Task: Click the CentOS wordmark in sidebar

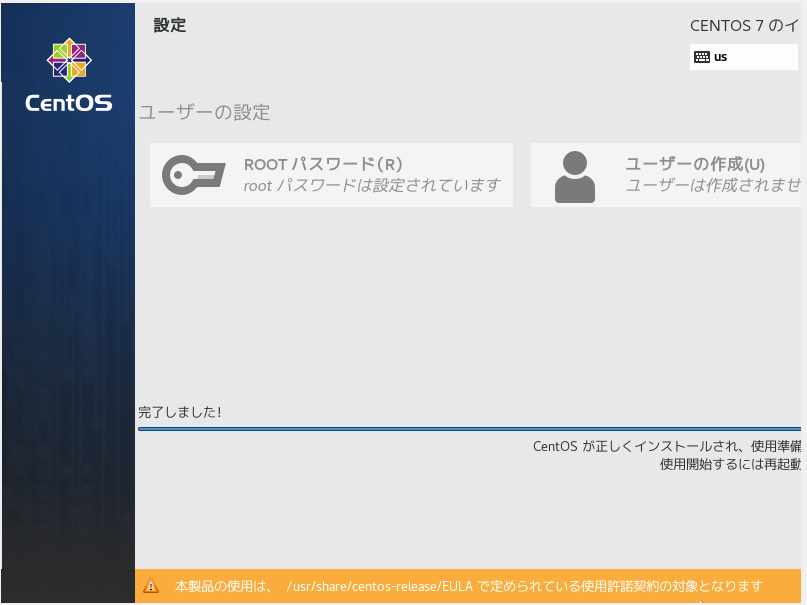Action: tap(68, 103)
